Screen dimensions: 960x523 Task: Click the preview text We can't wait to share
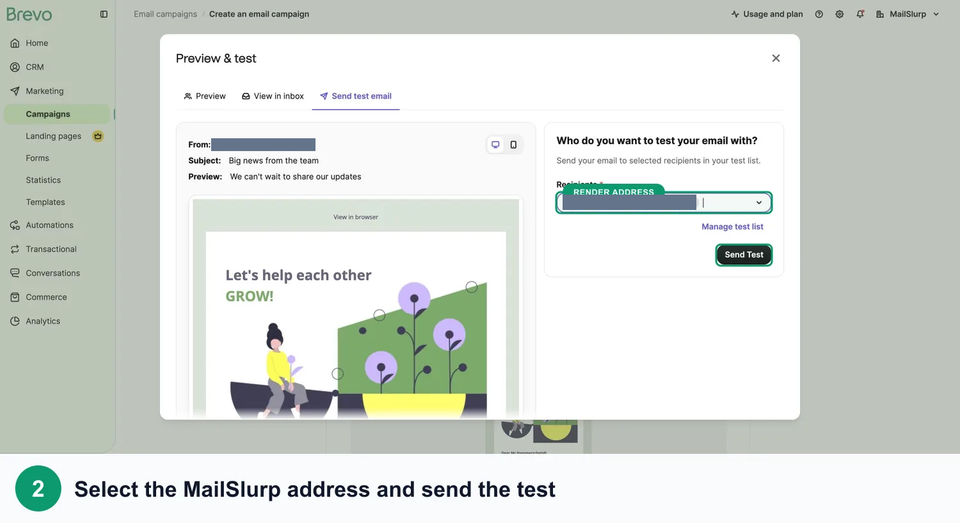[296, 176]
